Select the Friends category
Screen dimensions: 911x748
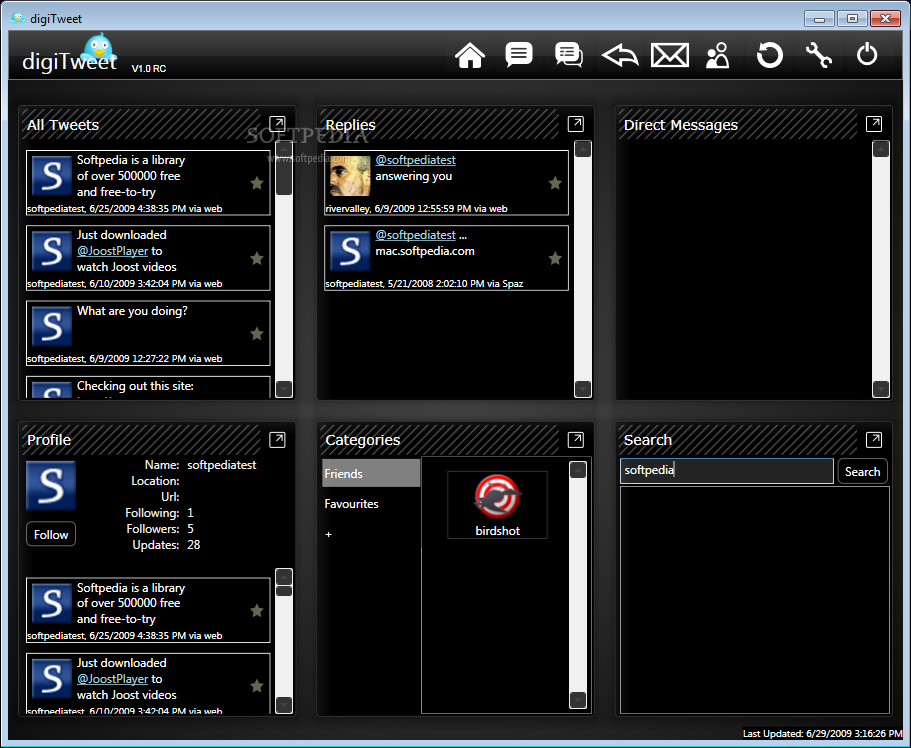tap(371, 473)
